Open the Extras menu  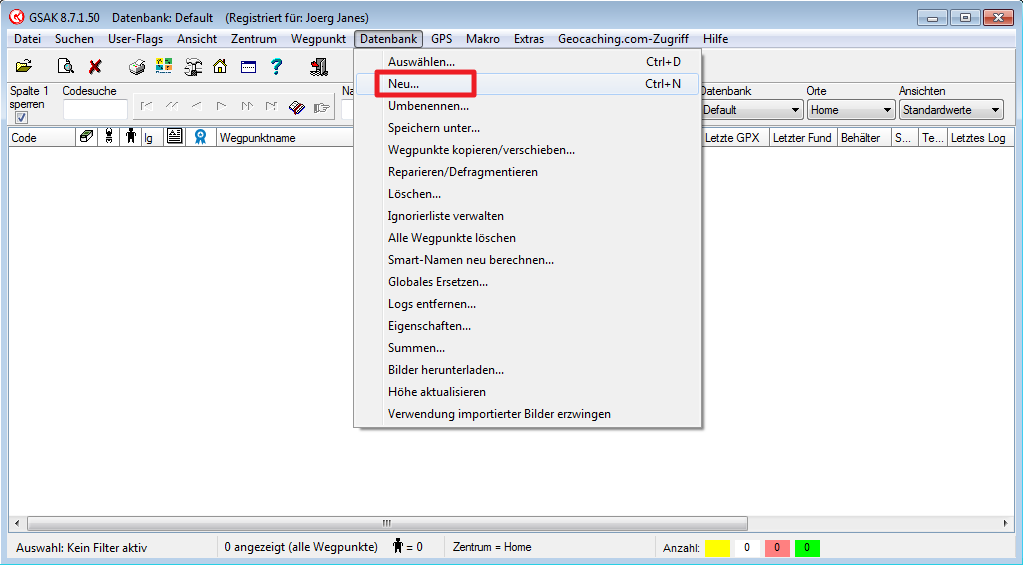click(529, 38)
